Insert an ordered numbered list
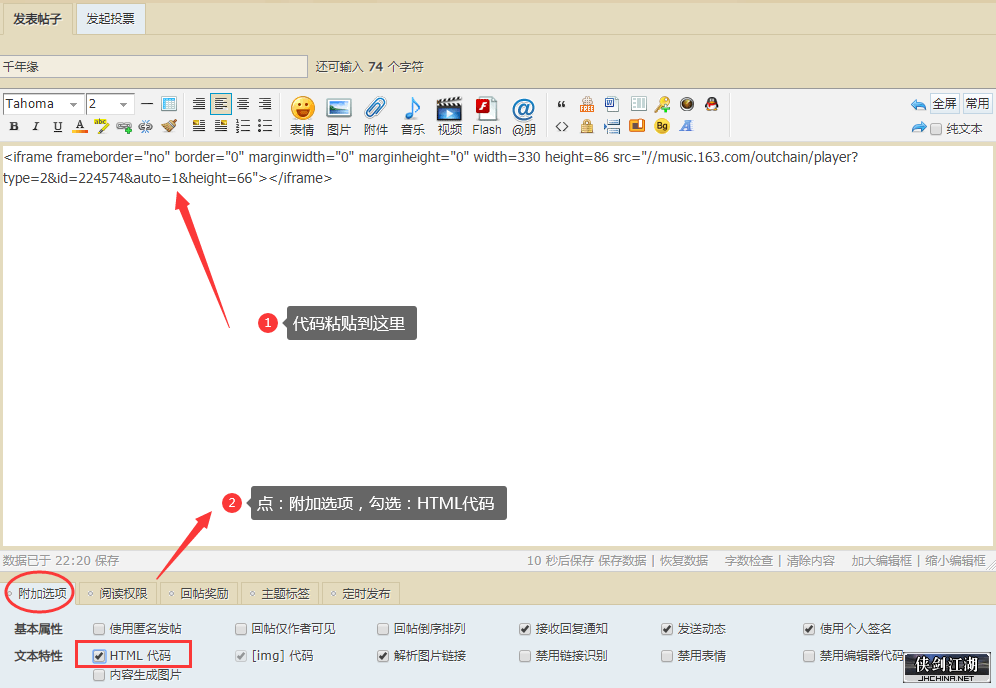 coord(243,126)
